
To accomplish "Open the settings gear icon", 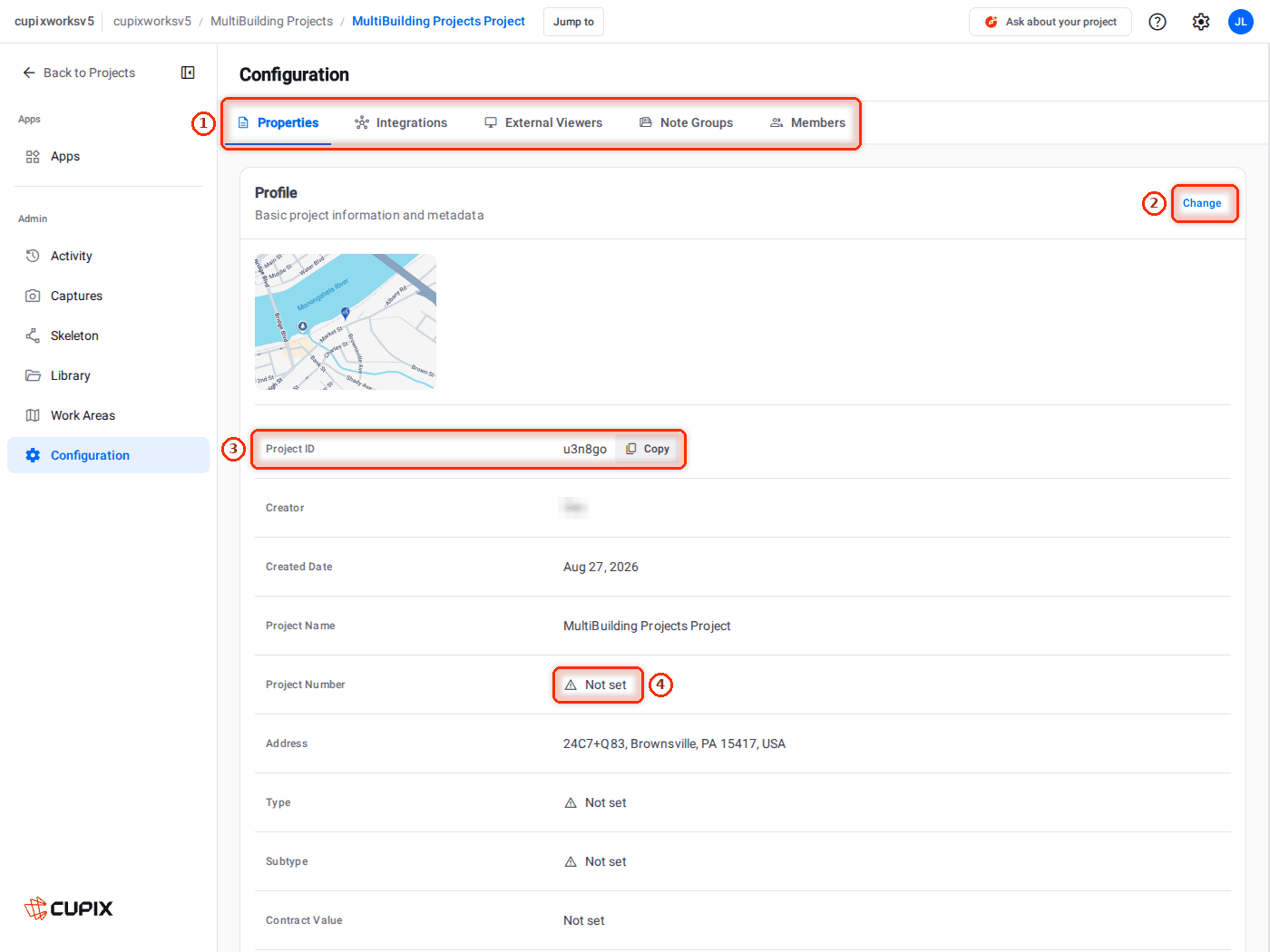I will click(x=1201, y=22).
